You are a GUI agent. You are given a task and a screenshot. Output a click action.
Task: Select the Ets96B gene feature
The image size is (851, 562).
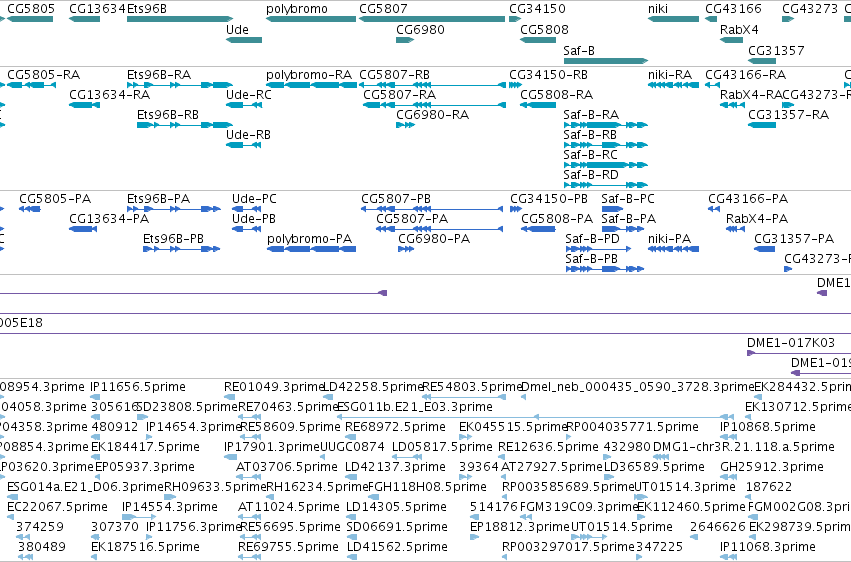pyautogui.click(x=180, y=19)
